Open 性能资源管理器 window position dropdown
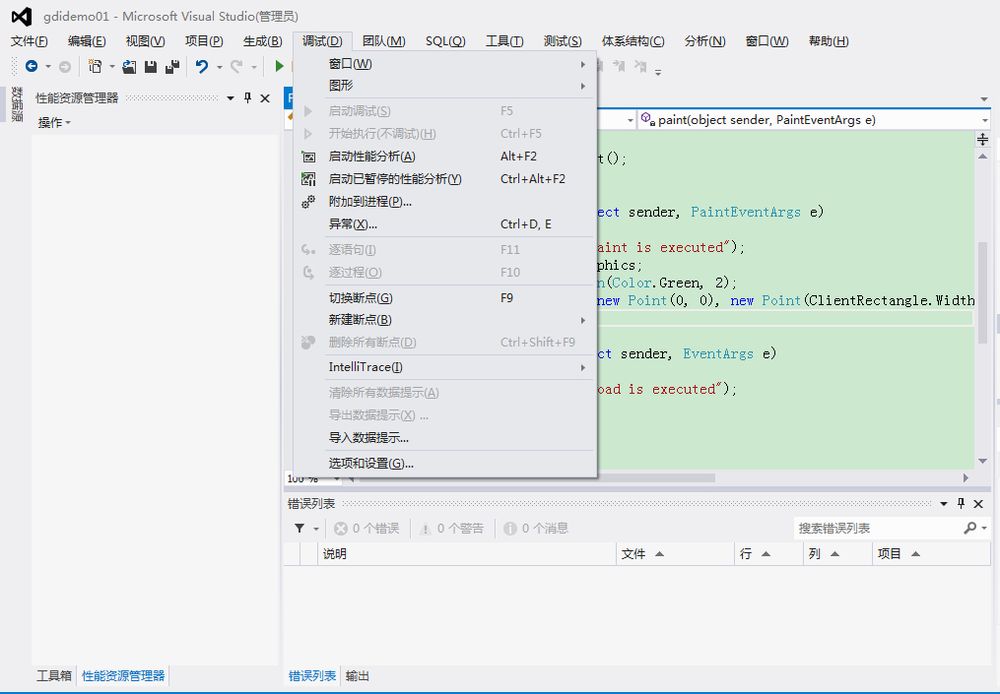The image size is (1000, 694). [x=230, y=98]
